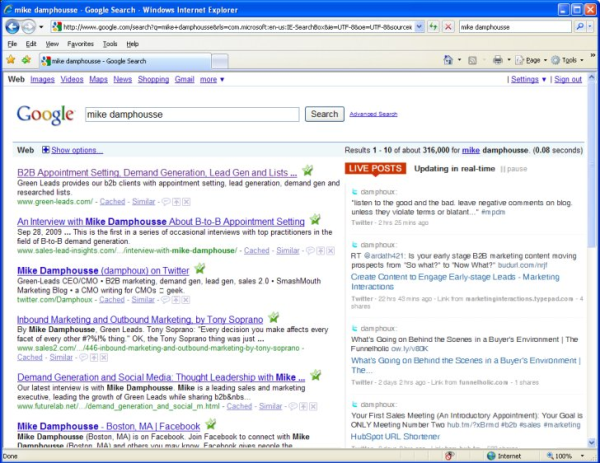Open the Tools menu in menu bar
The height and width of the screenshot is (463, 600).
point(110,44)
